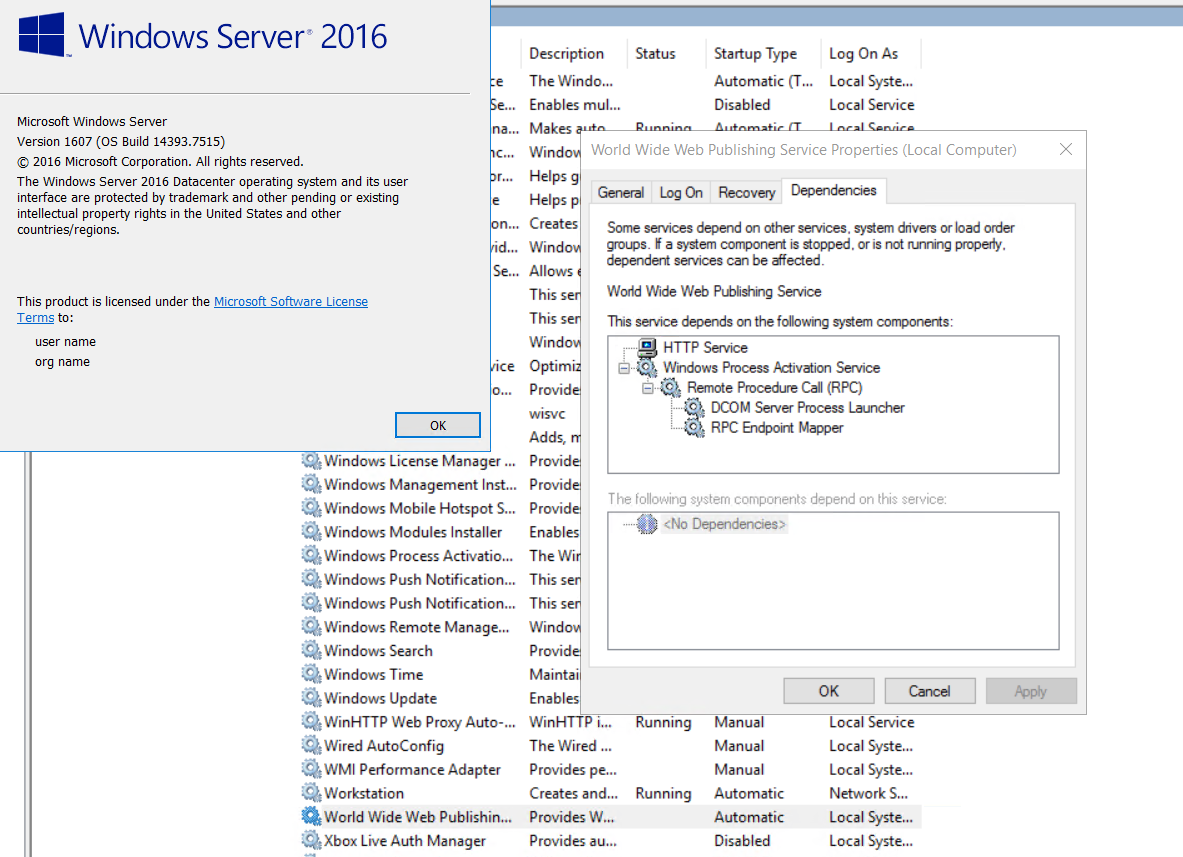Select the Dependencies tab
1183x857 pixels.
(x=834, y=191)
